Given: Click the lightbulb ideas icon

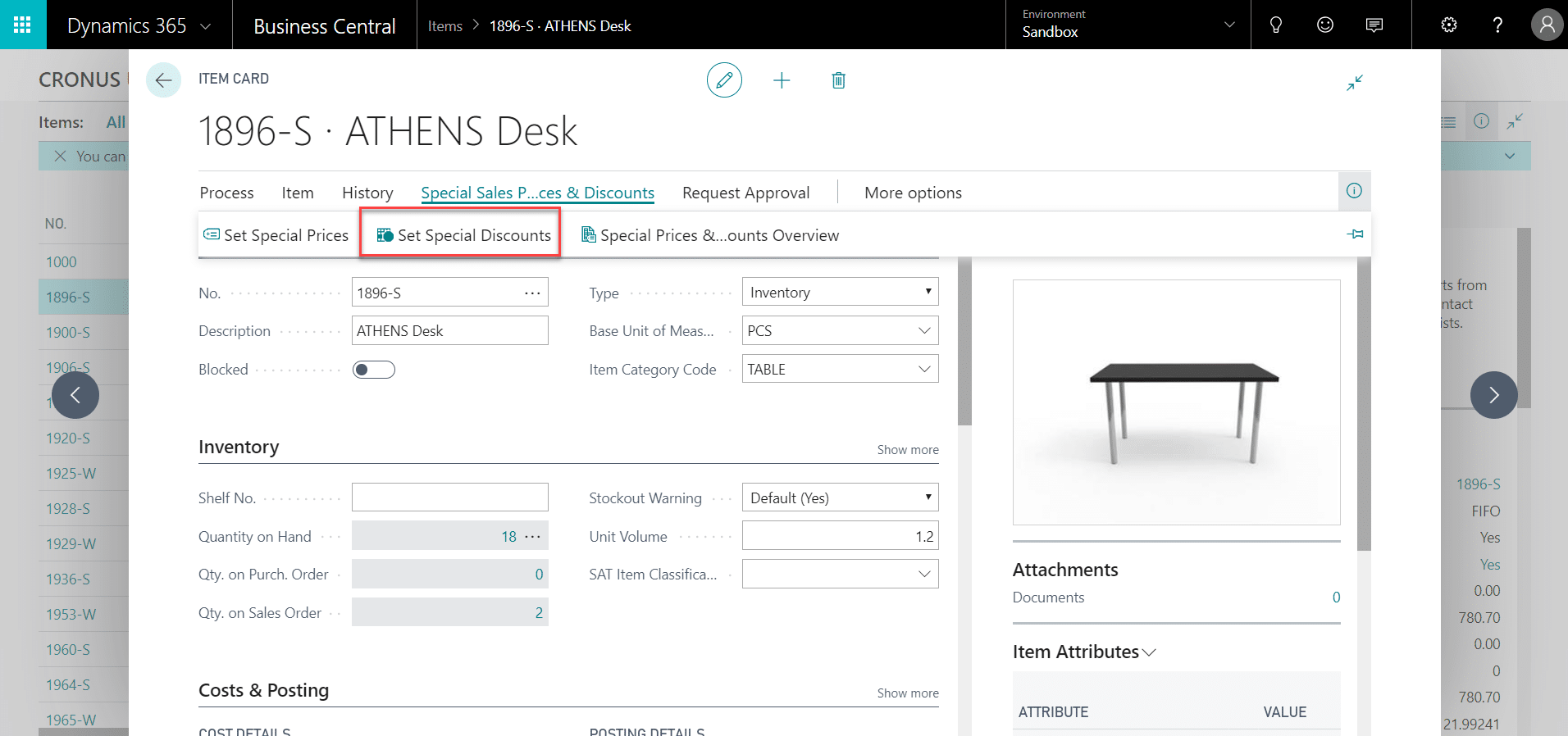Looking at the screenshot, I should coord(1275,25).
